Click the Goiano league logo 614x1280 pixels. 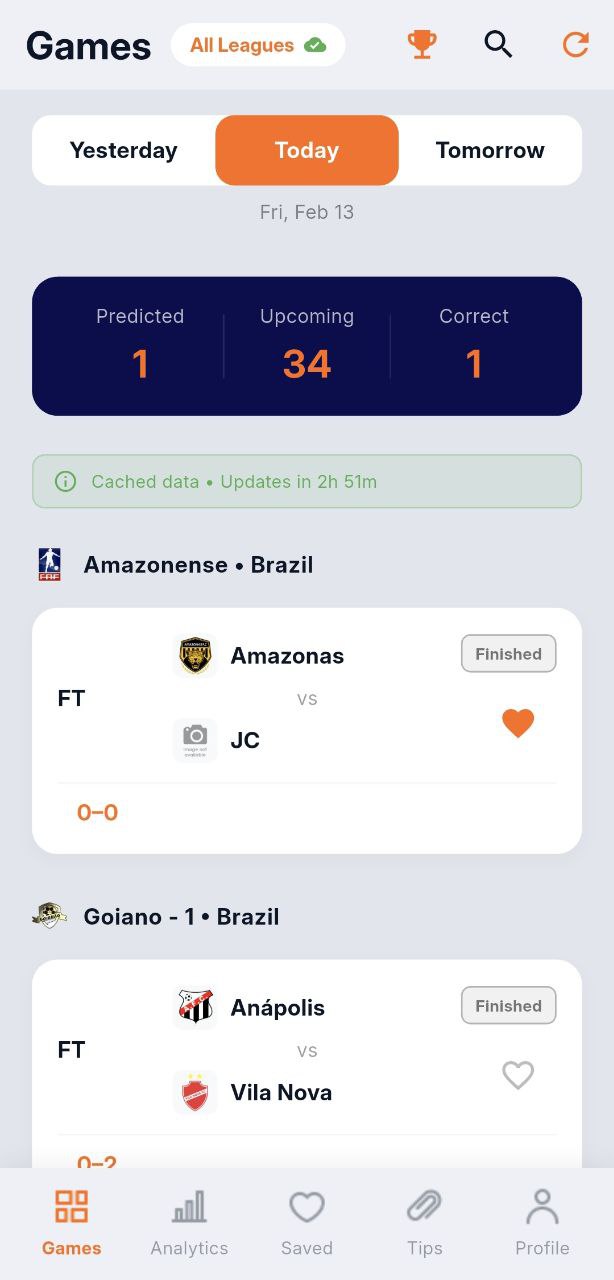49,916
